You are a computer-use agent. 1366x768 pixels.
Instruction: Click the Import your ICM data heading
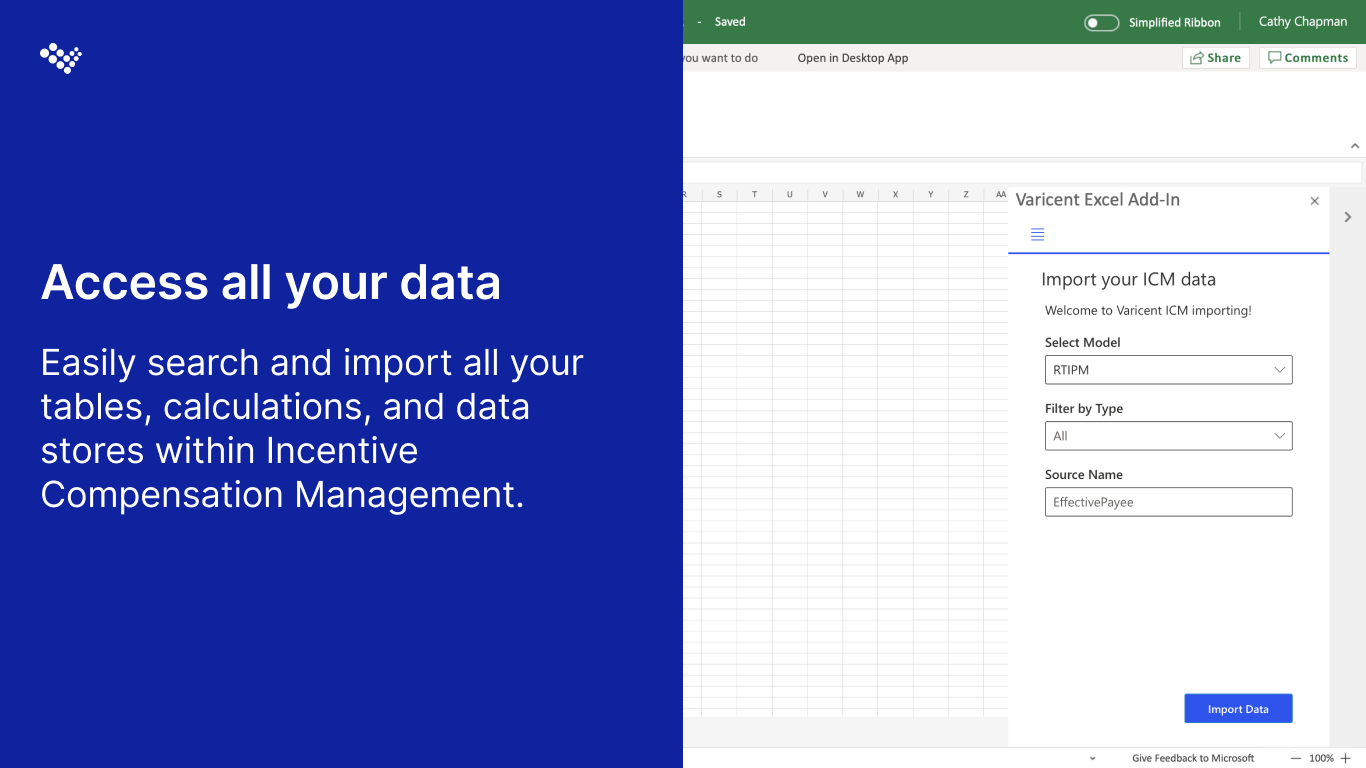pos(1128,280)
